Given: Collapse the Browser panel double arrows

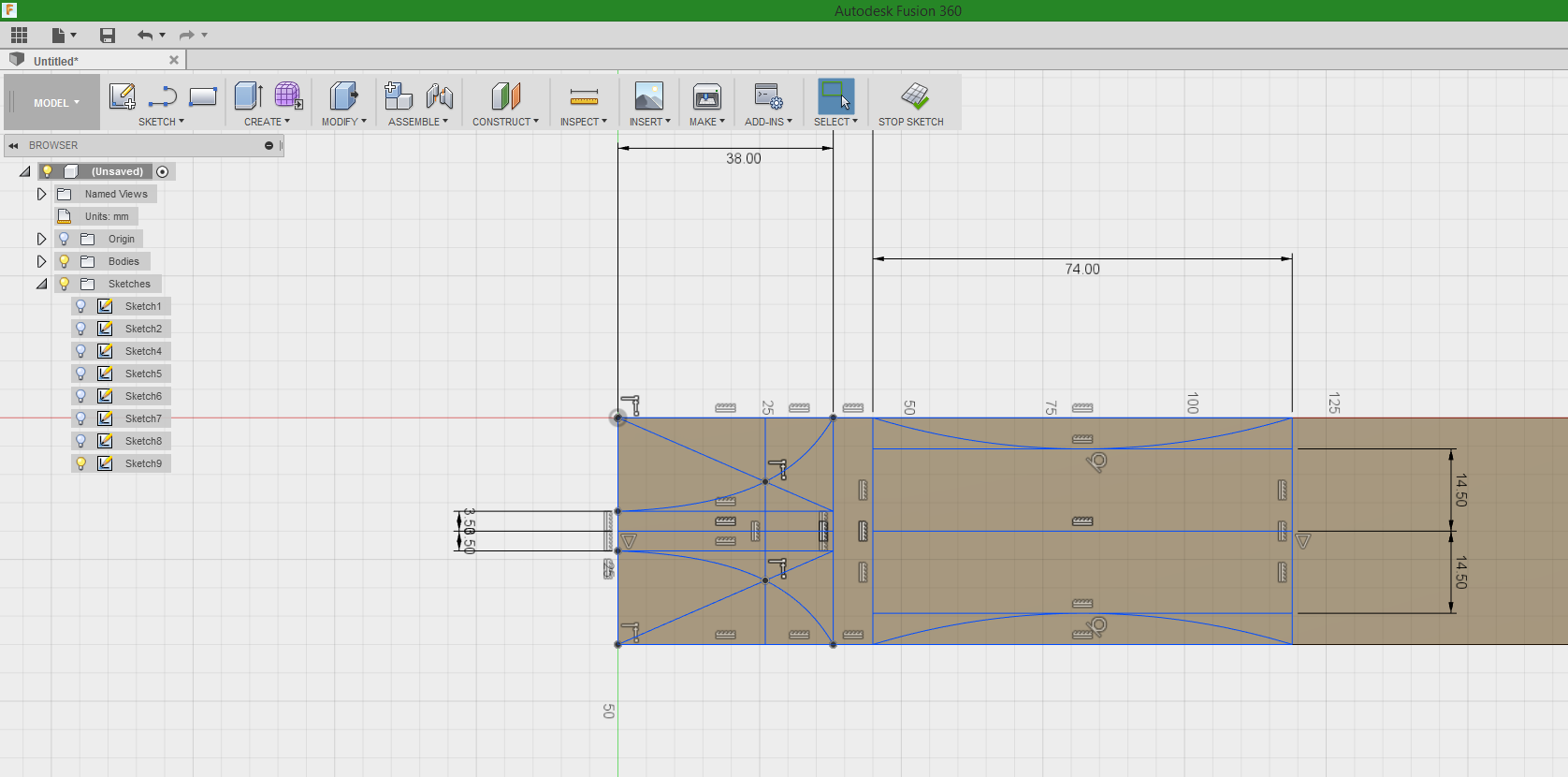Looking at the screenshot, I should click(x=14, y=146).
